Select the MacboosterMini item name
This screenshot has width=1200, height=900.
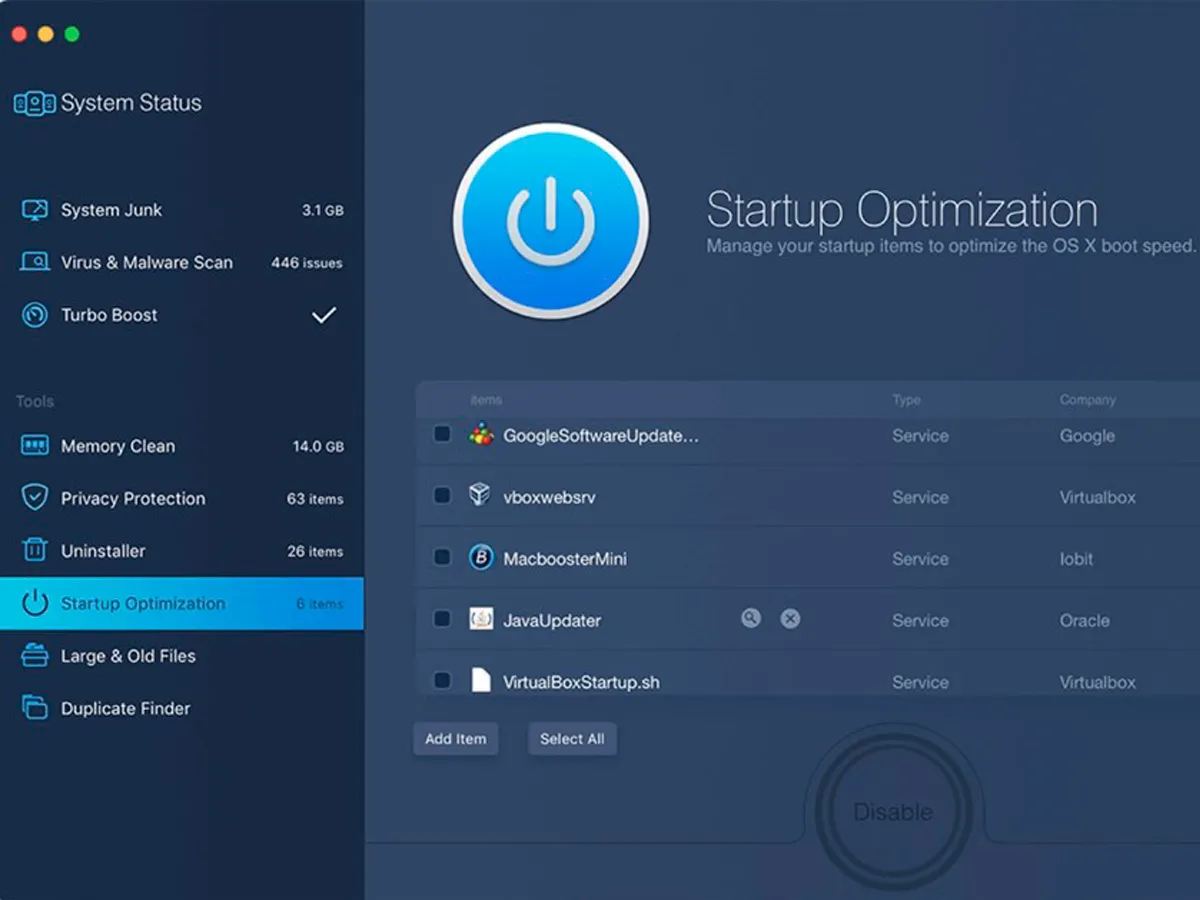(565, 559)
